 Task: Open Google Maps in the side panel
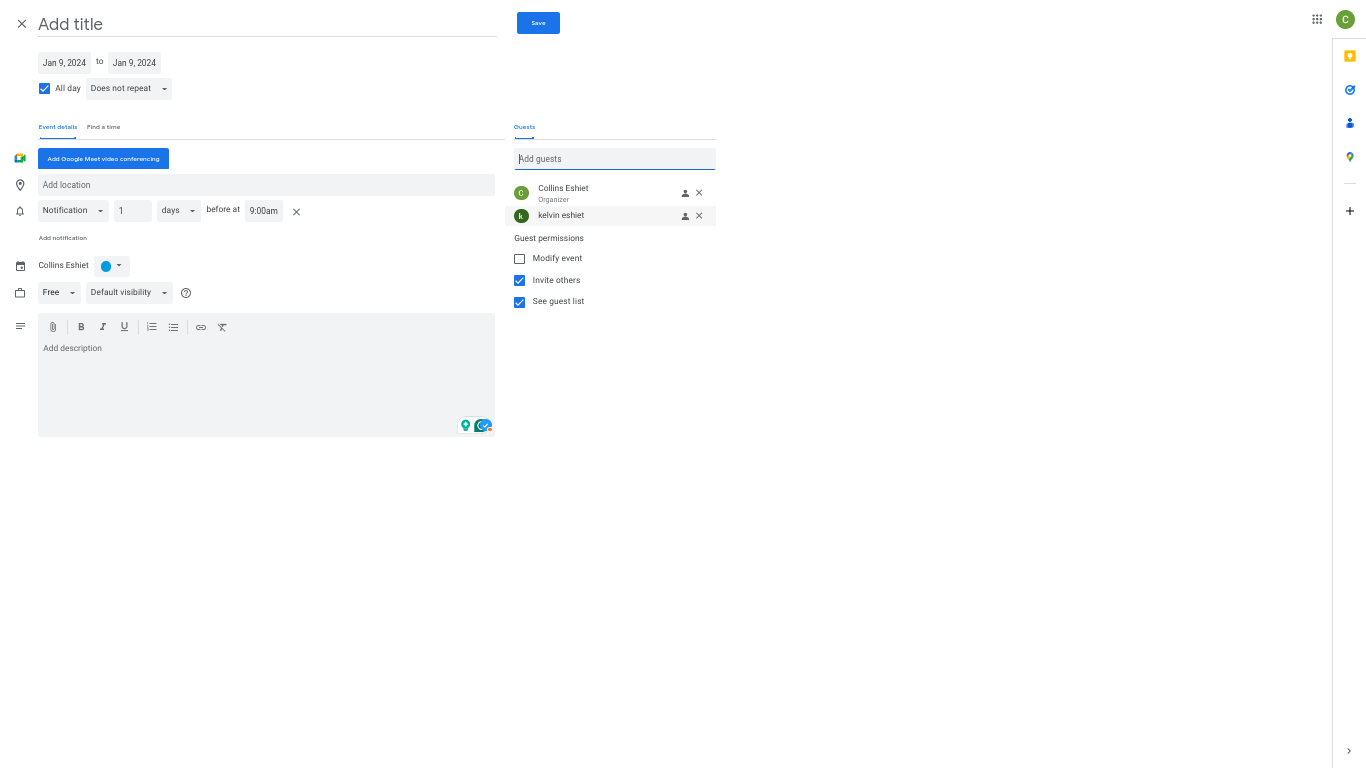coord(1349,157)
